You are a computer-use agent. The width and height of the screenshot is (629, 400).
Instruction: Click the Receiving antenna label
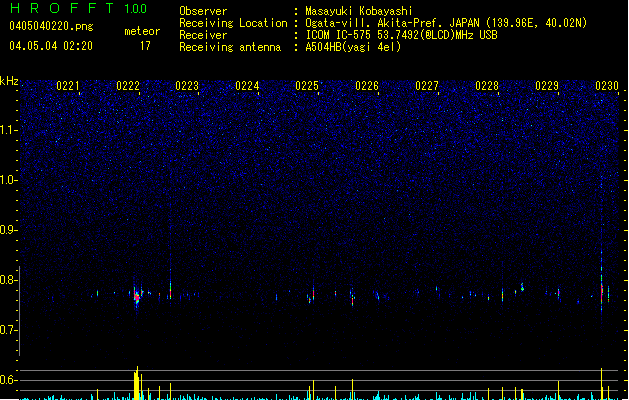(230, 47)
